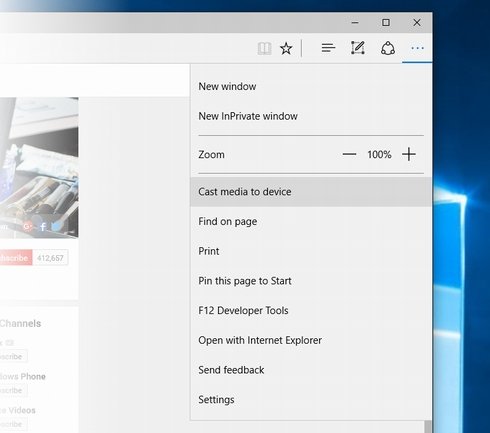Open the Hub panel icon

click(x=328, y=48)
